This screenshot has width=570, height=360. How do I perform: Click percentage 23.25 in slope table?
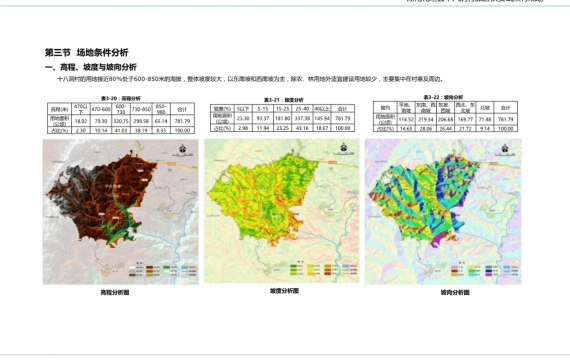(x=282, y=128)
